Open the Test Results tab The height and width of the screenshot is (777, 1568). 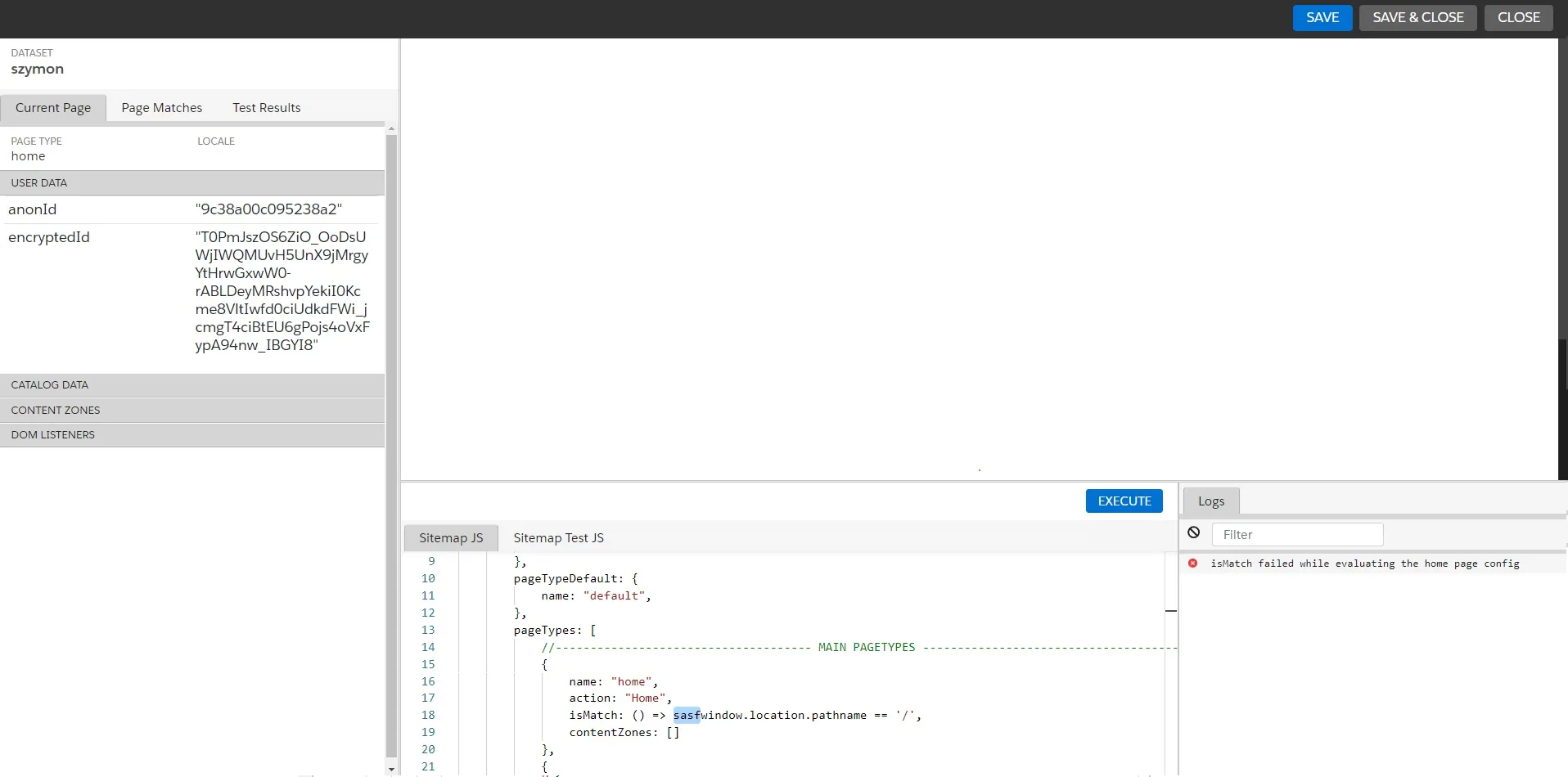(266, 108)
